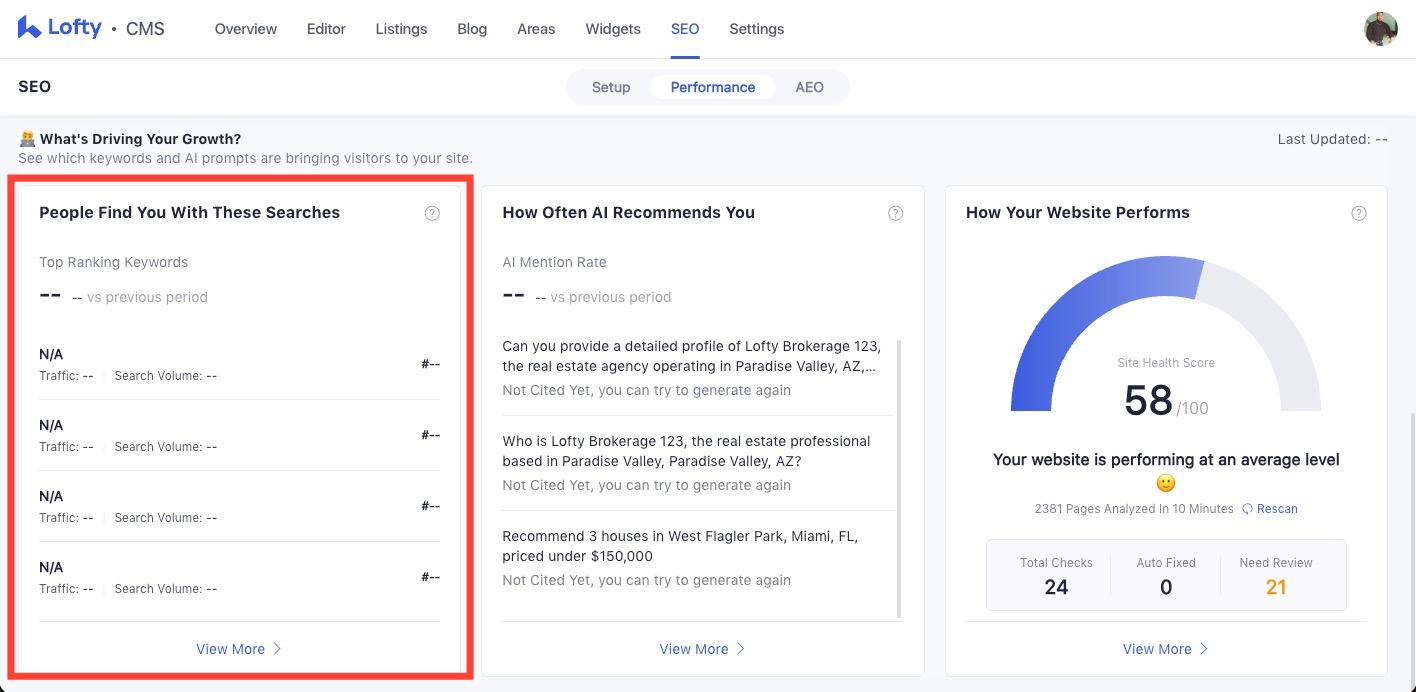Expand View More under AI recommendations
This screenshot has height=692, width=1416.
701,649
